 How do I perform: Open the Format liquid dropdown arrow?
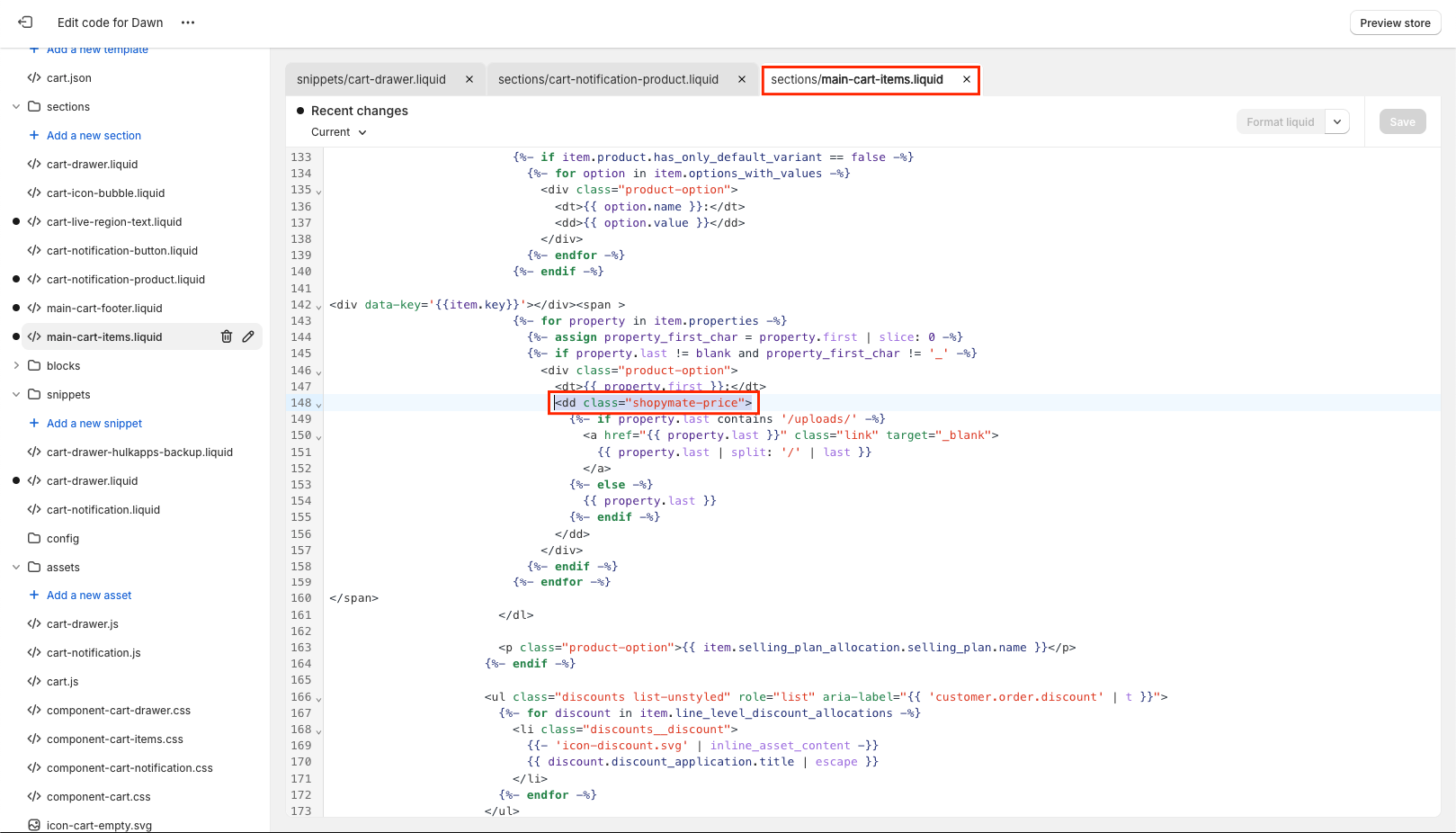click(x=1337, y=122)
